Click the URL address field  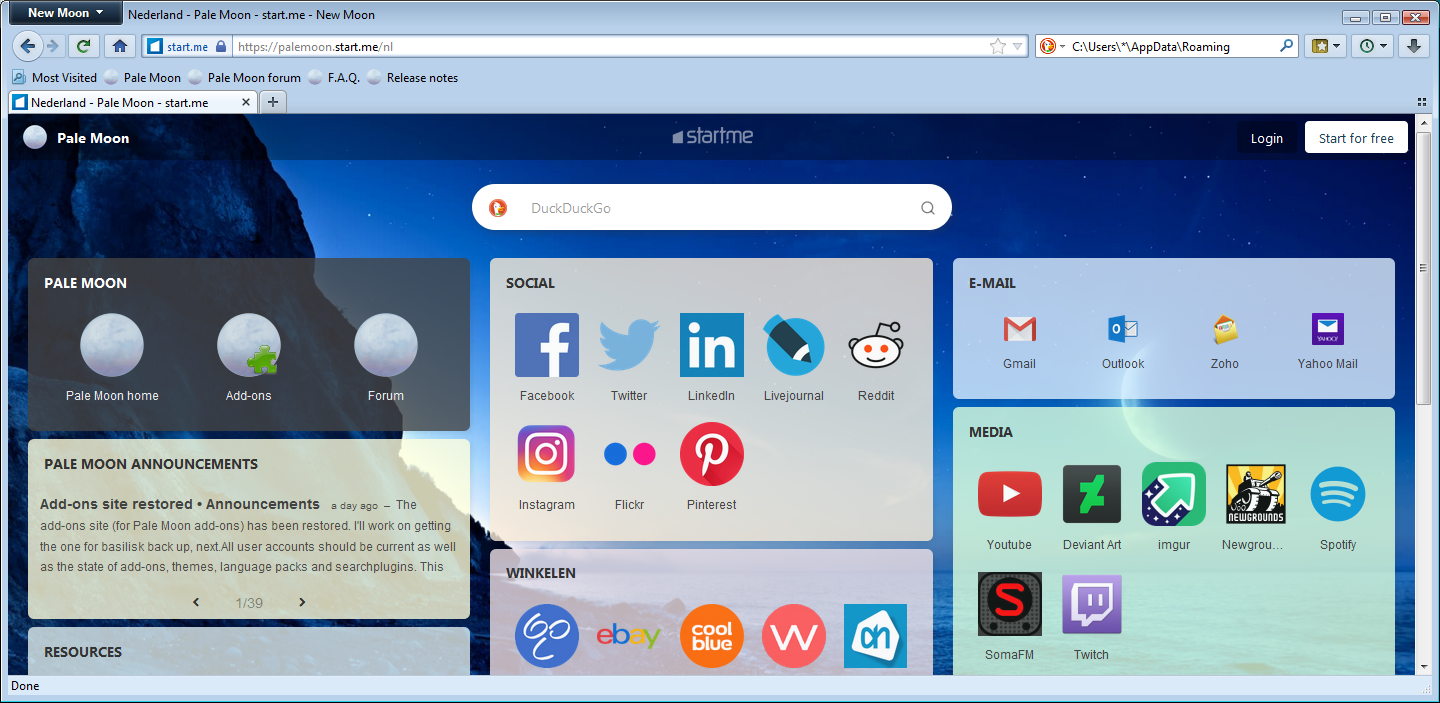click(610, 46)
